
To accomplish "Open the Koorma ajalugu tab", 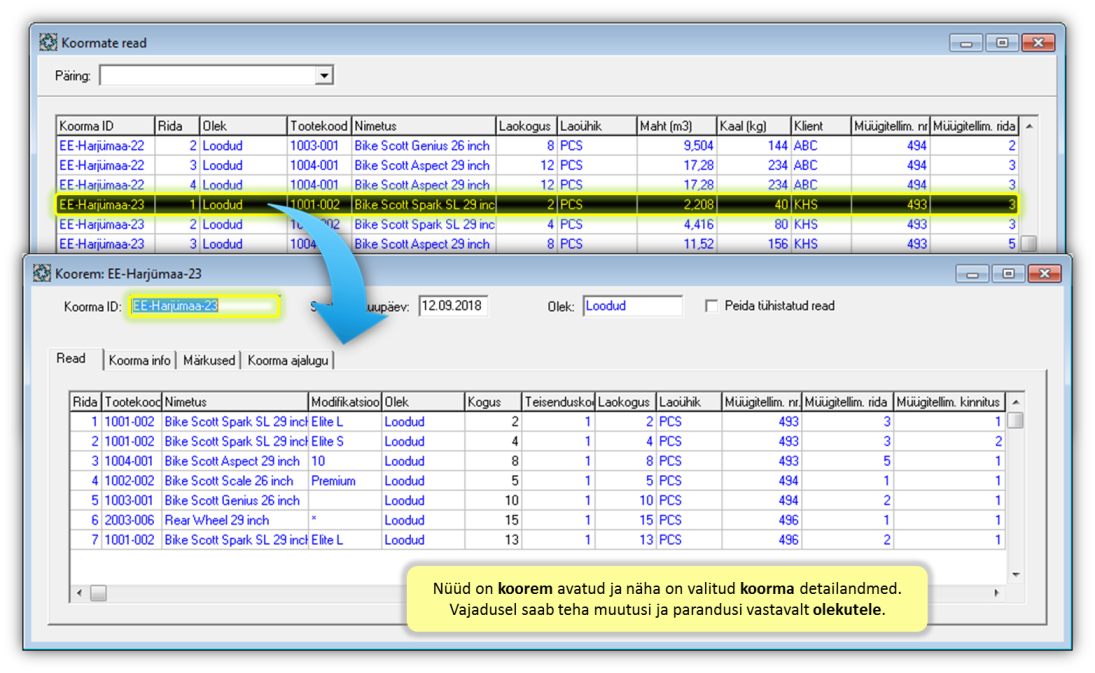I will (x=288, y=360).
